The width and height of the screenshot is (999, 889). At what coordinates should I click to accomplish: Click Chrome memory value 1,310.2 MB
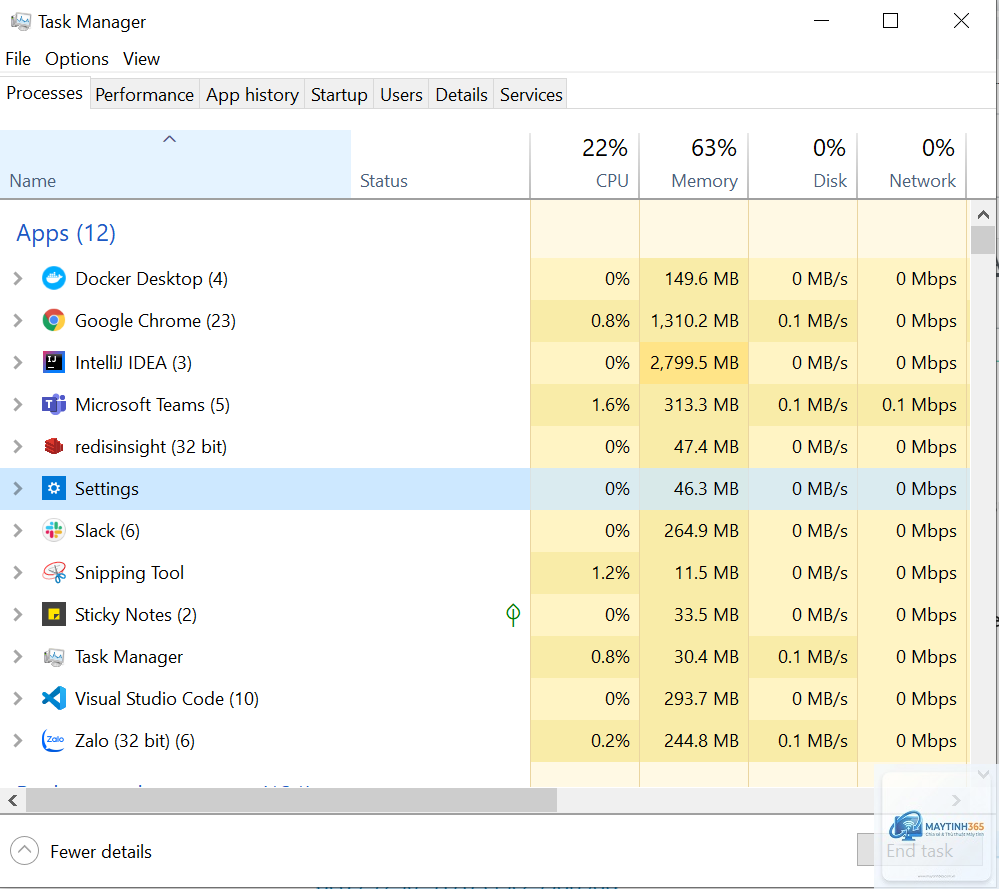coord(694,321)
